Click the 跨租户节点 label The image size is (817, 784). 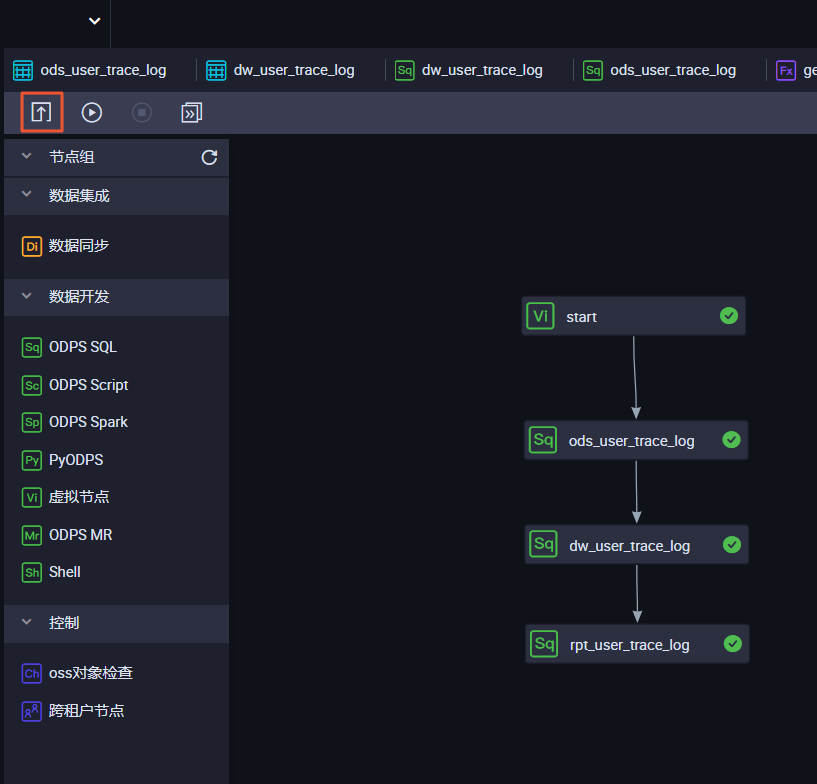[x=86, y=711]
